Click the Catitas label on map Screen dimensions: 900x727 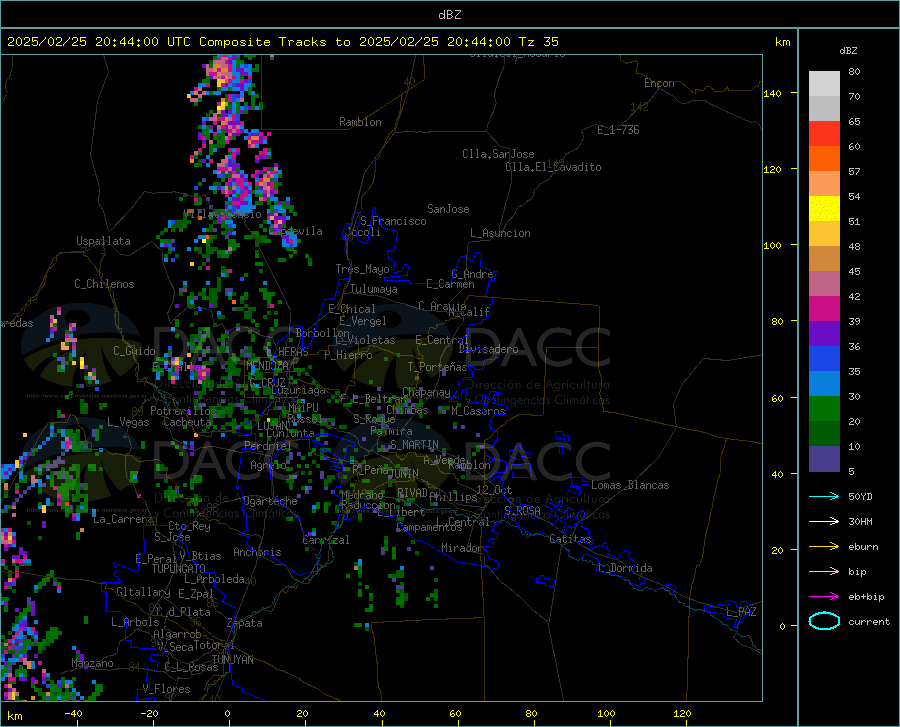[x=570, y=539]
